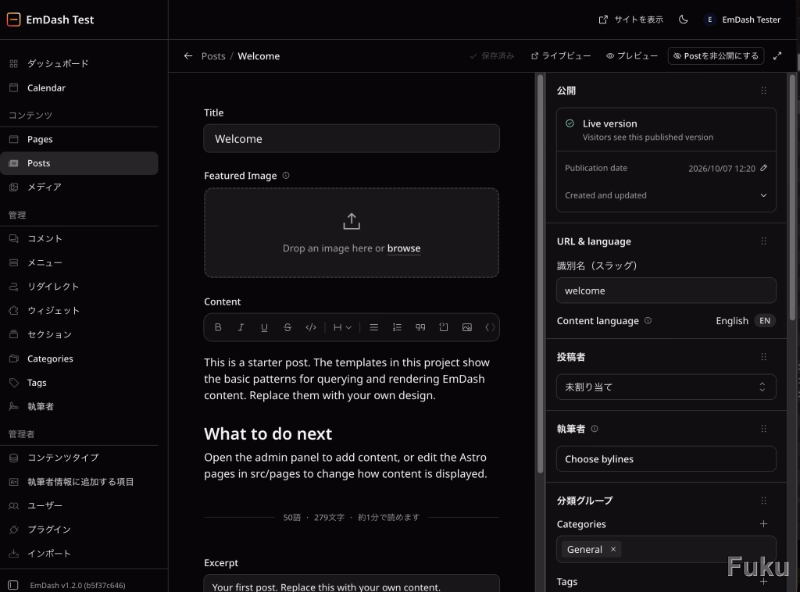The width and height of the screenshot is (800, 592).
Task: Click the slug field containing welcome
Action: tap(666, 290)
